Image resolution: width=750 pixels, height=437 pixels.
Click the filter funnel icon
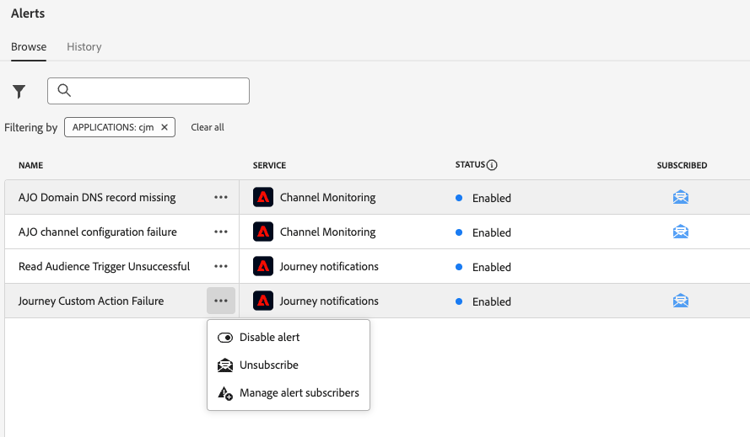coord(19,91)
